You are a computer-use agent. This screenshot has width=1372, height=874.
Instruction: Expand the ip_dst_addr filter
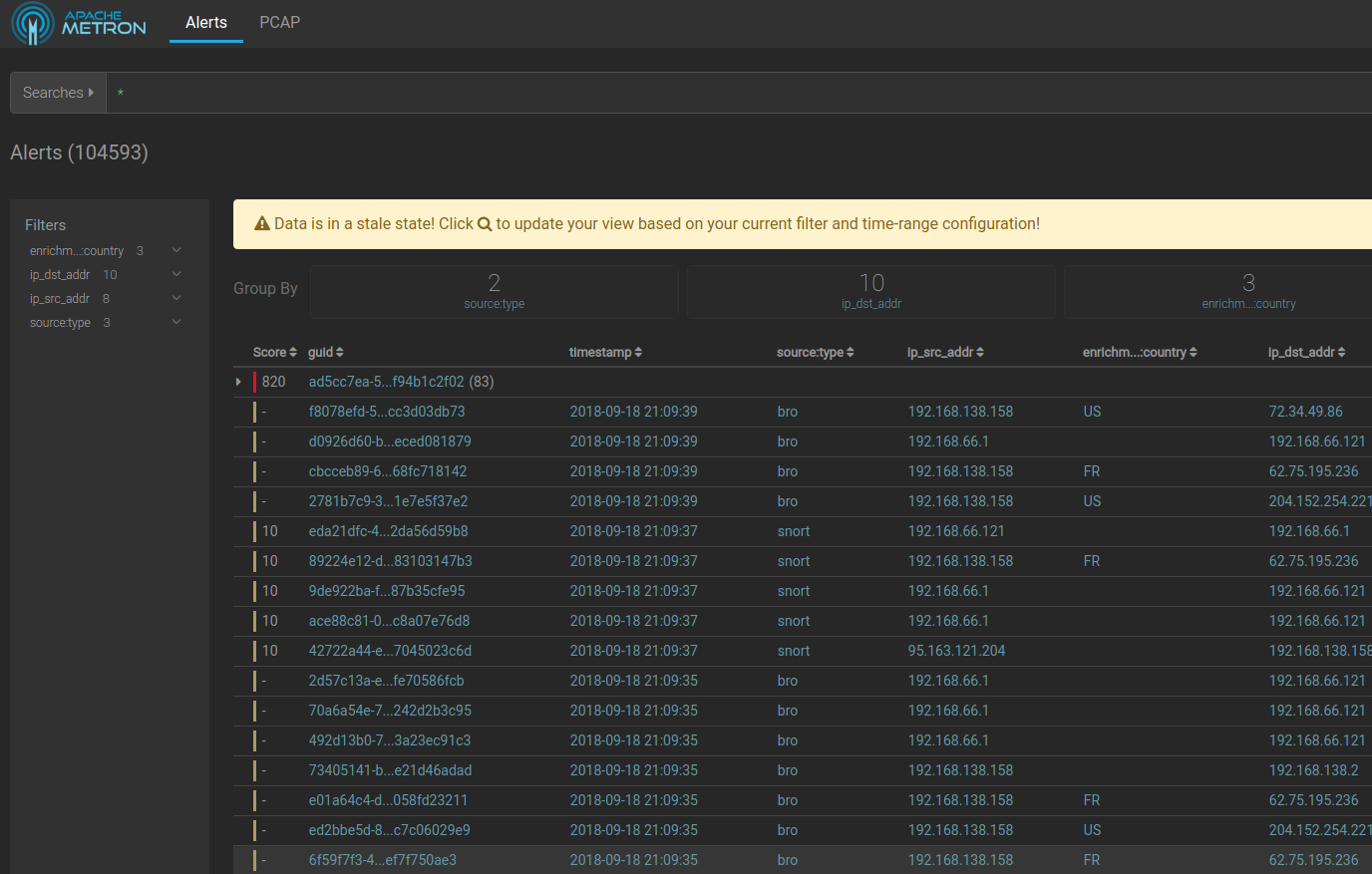(176, 274)
